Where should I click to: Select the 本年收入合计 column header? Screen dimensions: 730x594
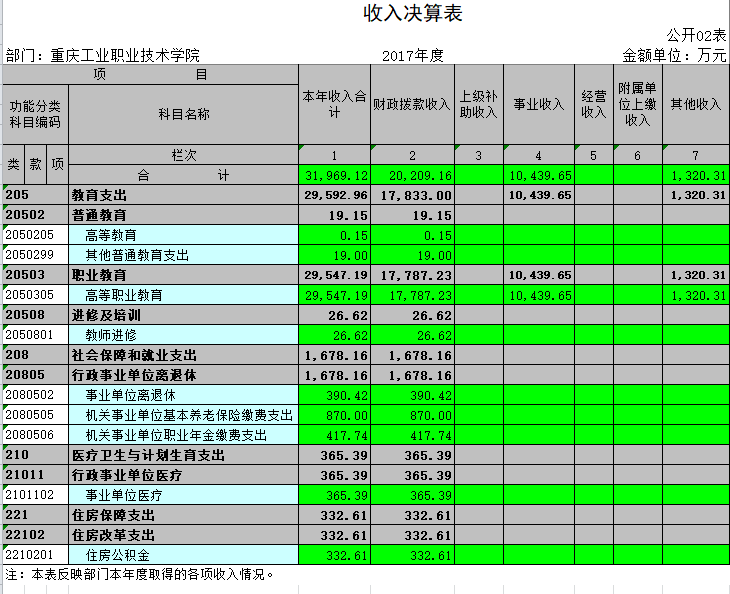pos(334,104)
